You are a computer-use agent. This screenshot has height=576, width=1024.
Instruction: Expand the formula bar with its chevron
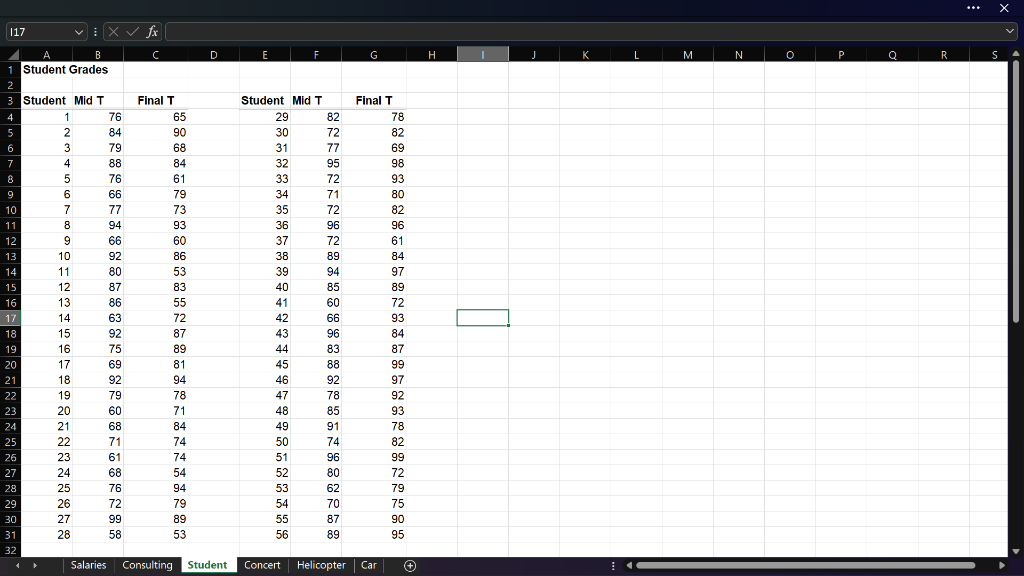[1011, 31]
